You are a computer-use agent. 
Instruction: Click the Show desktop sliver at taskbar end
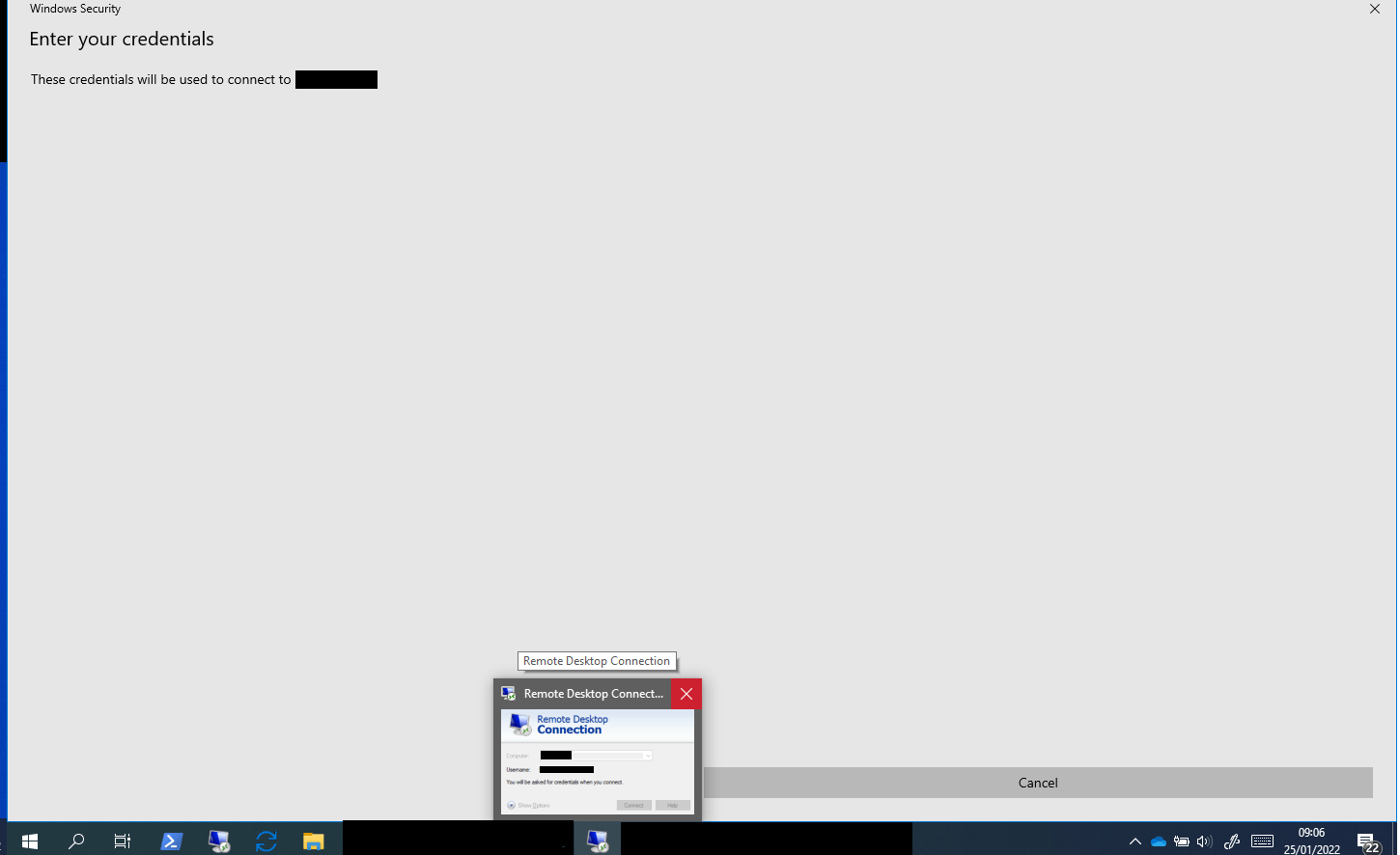coord(1394,839)
